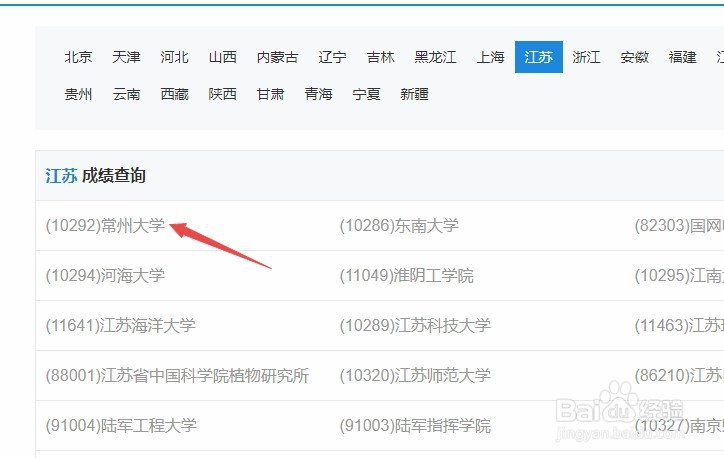724x458 pixels.
Task: Open the 山西 province tab
Action: (223, 57)
